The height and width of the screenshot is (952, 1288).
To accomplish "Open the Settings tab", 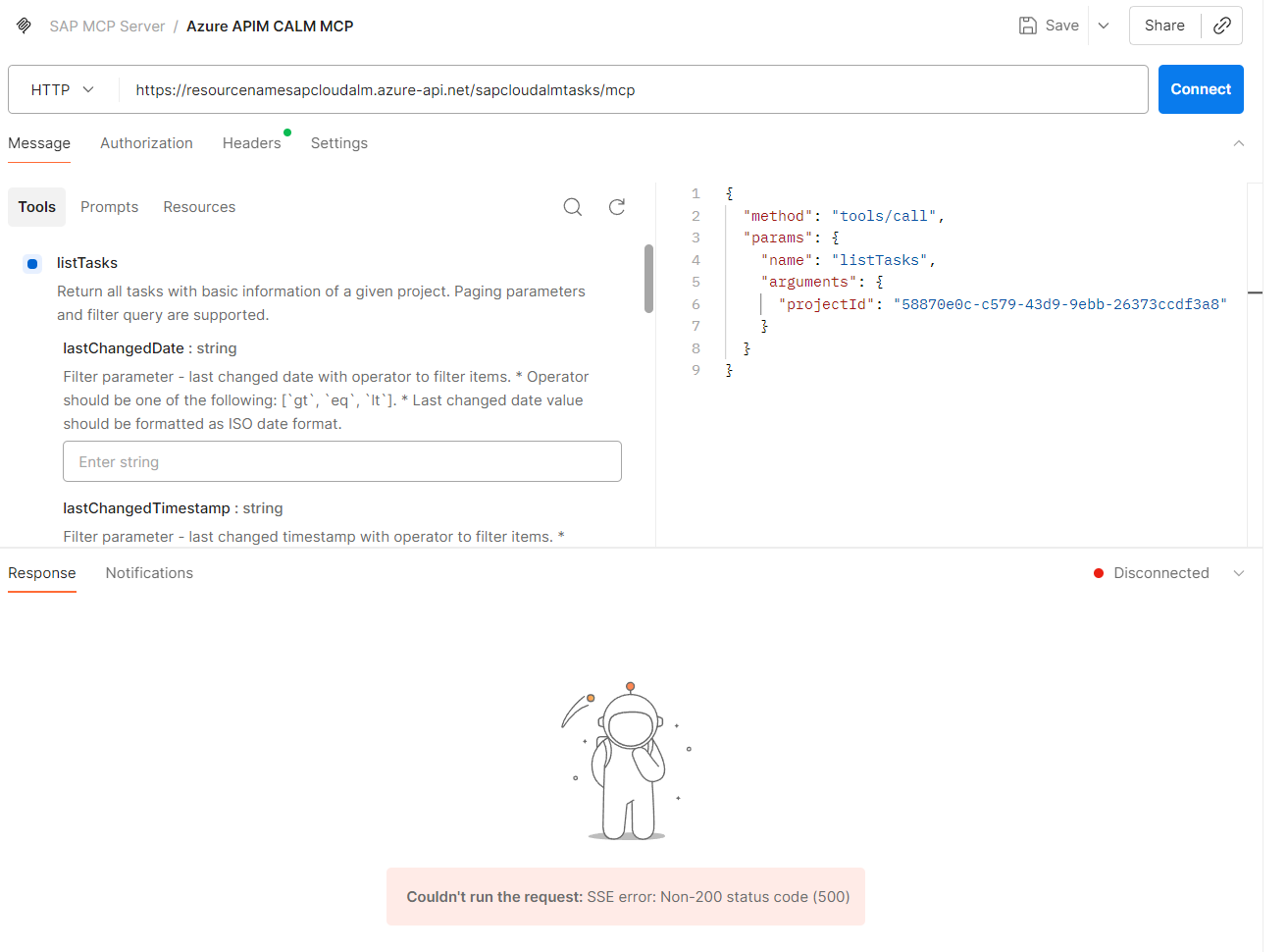I will (x=339, y=143).
